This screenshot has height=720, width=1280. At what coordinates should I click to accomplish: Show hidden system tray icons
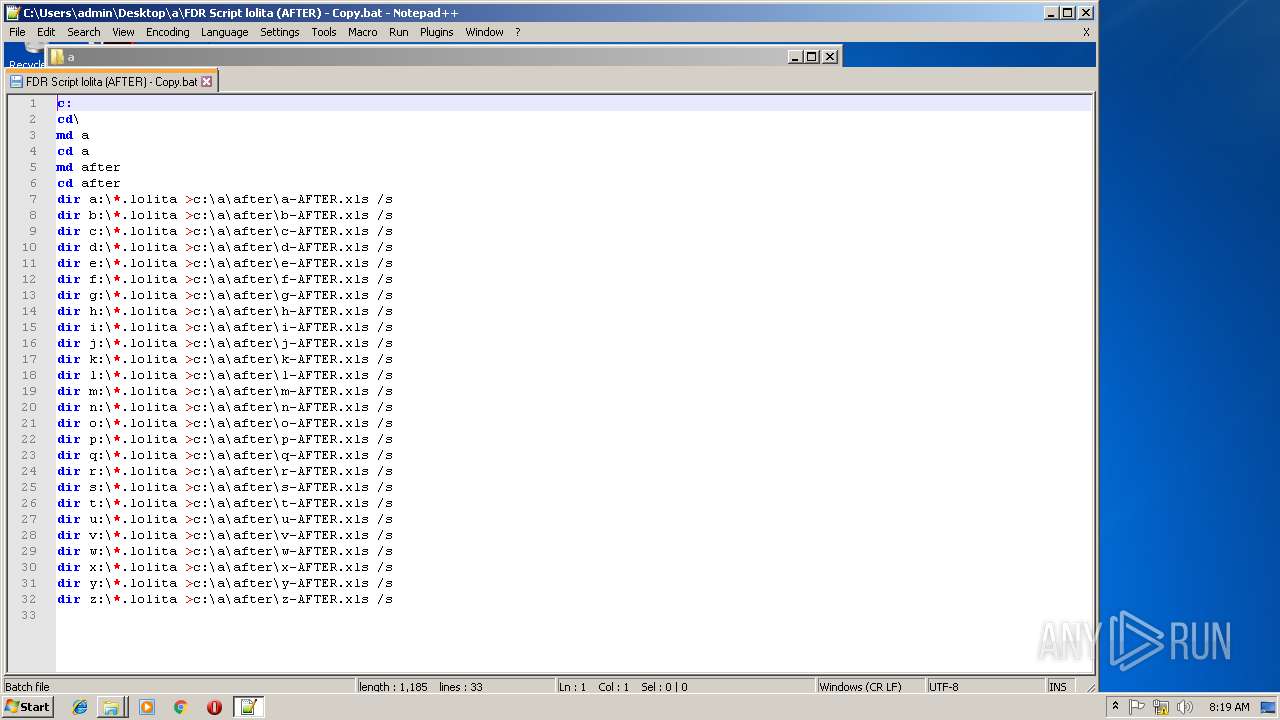click(1116, 707)
